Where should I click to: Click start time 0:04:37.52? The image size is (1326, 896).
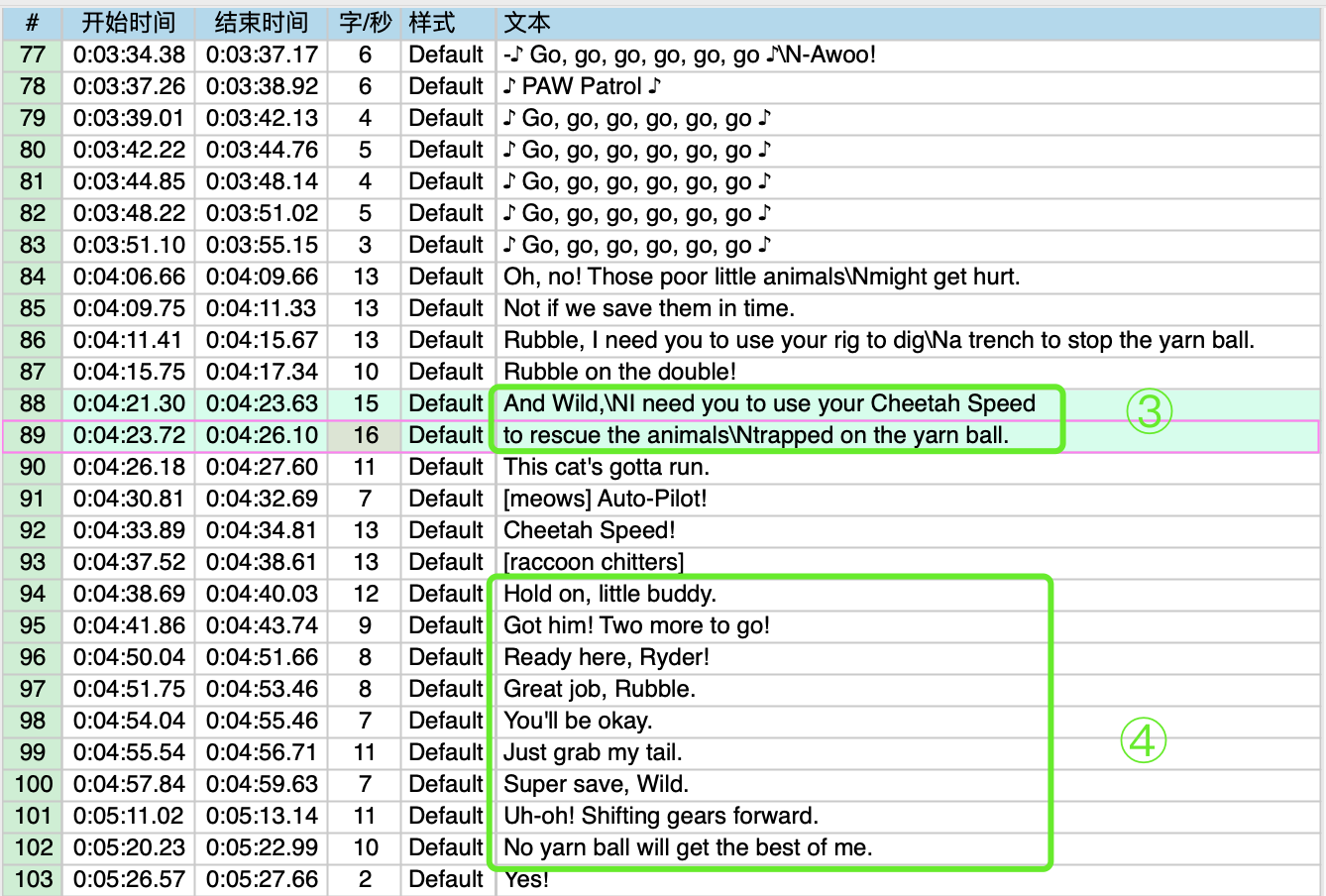point(129,562)
